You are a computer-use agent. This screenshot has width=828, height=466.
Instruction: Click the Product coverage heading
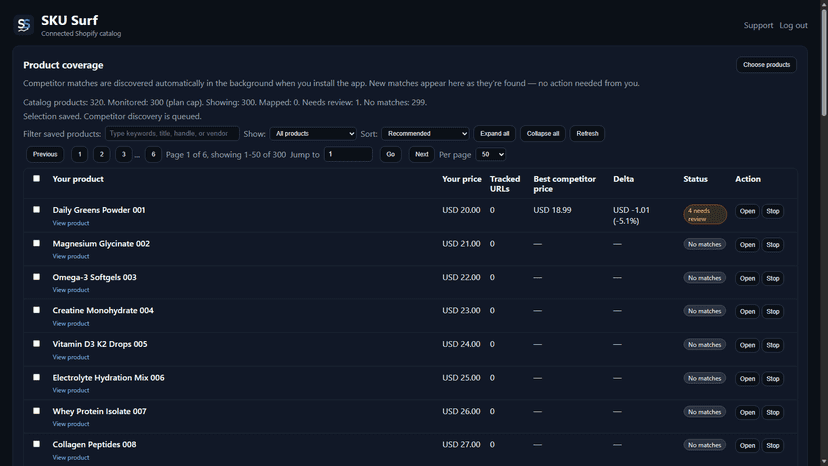click(63, 65)
